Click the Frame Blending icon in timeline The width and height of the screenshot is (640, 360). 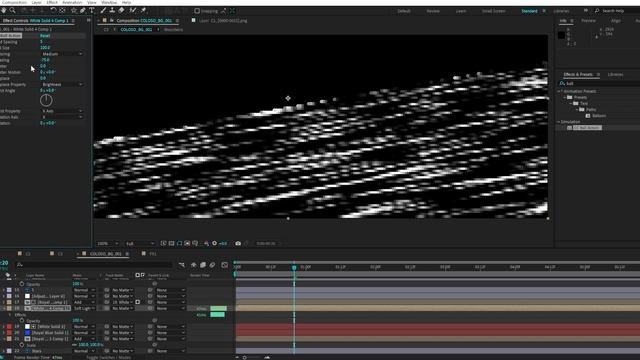(x=203, y=265)
